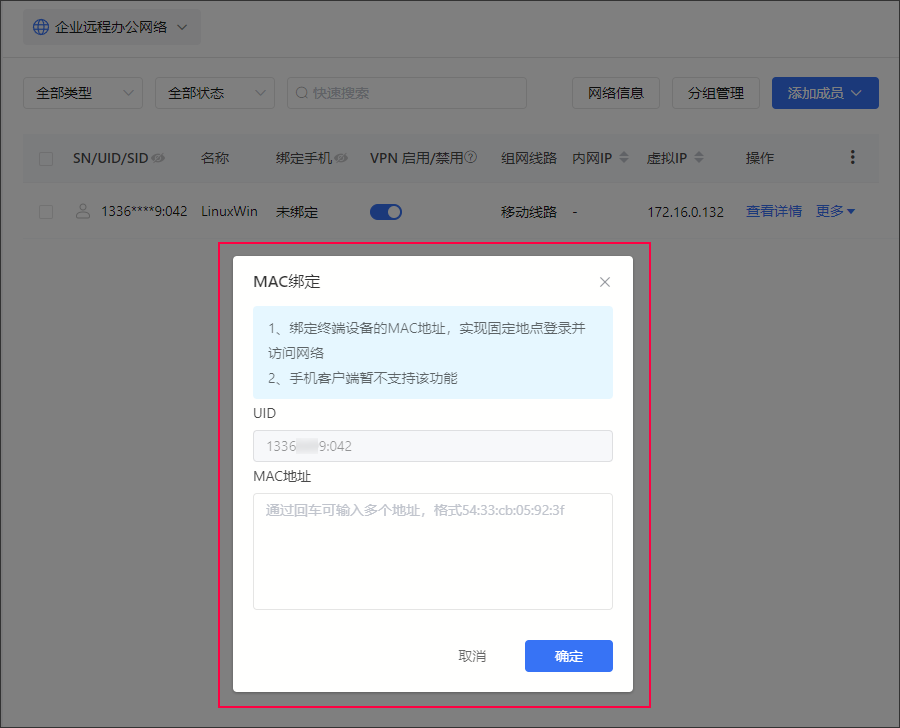900x728 pixels.
Task: Open the three-dot column options menu
Action: tap(853, 157)
